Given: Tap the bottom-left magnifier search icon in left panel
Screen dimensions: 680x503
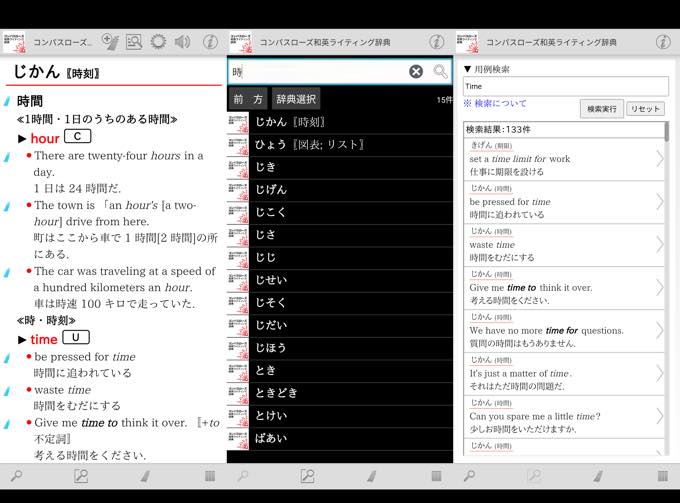Looking at the screenshot, I should [x=16, y=476].
